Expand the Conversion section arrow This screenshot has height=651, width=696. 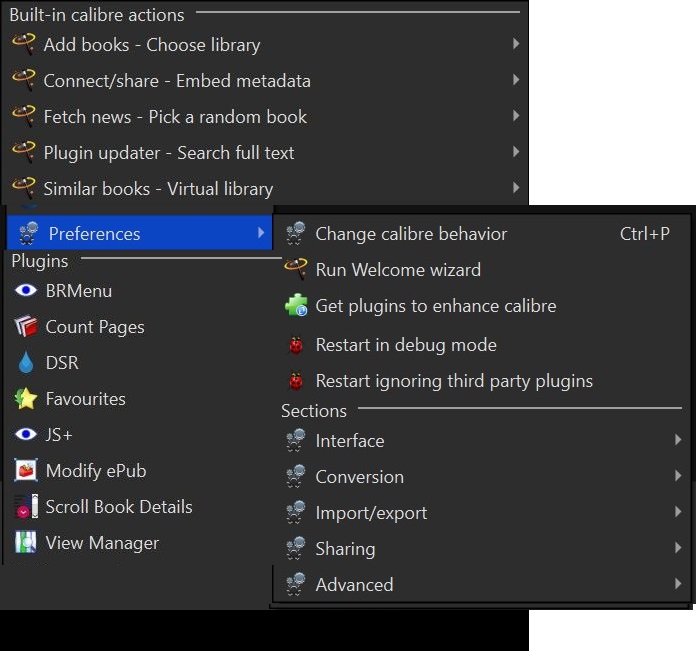(x=678, y=475)
